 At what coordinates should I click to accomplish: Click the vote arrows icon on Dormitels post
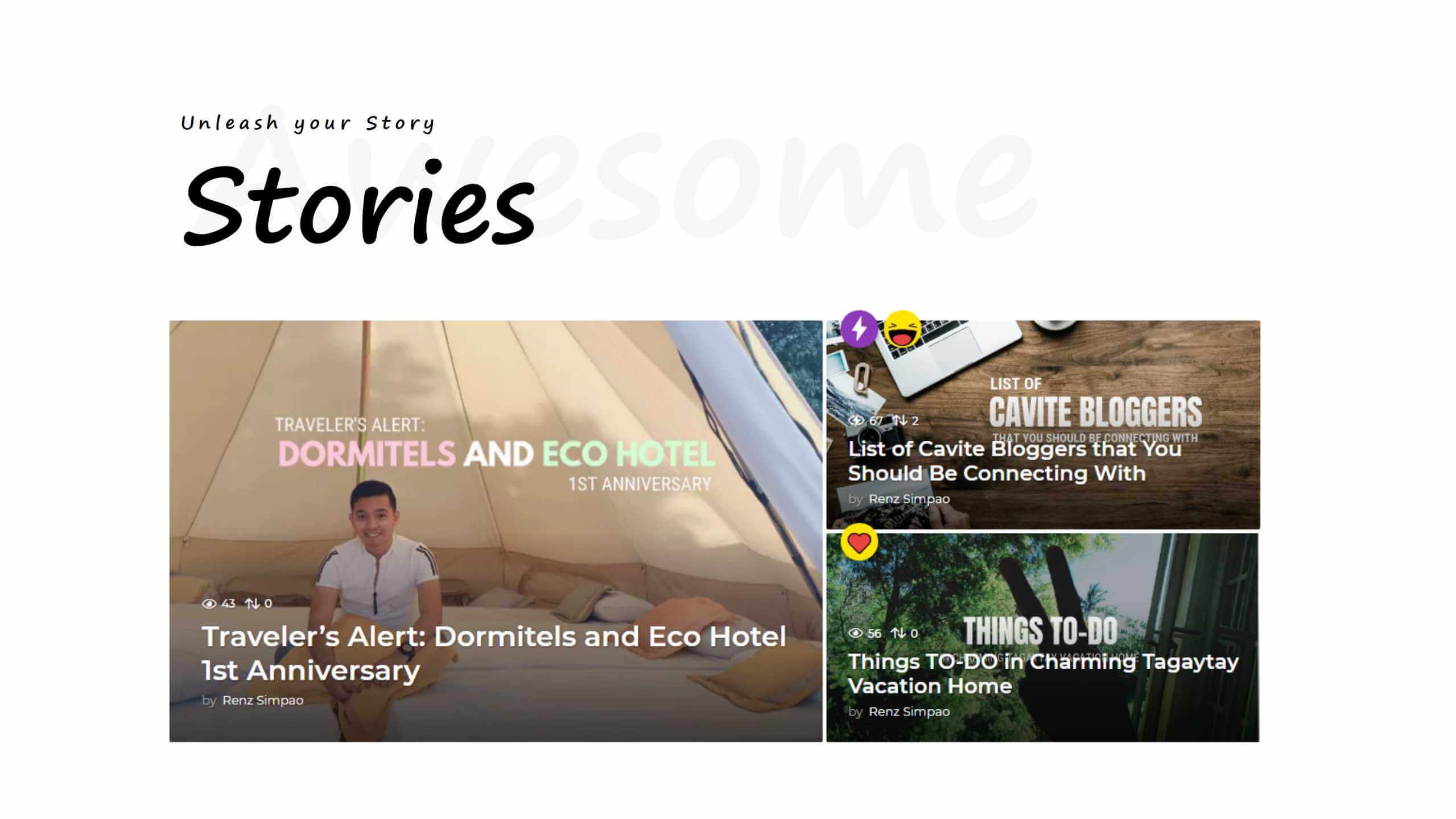pyautogui.click(x=252, y=603)
